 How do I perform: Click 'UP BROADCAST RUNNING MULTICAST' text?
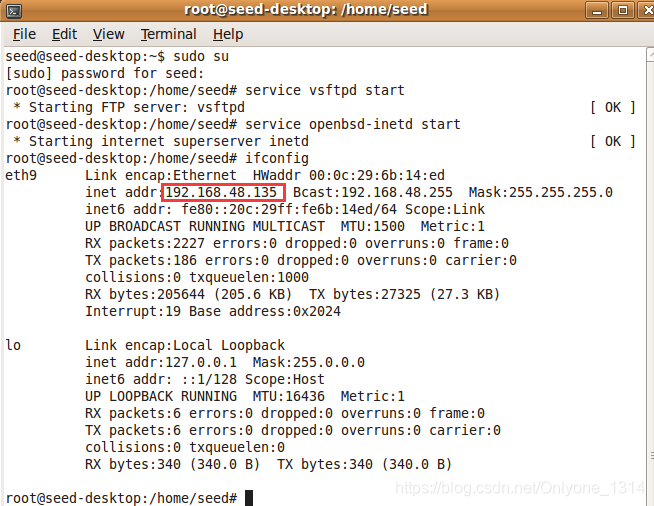coord(205,227)
